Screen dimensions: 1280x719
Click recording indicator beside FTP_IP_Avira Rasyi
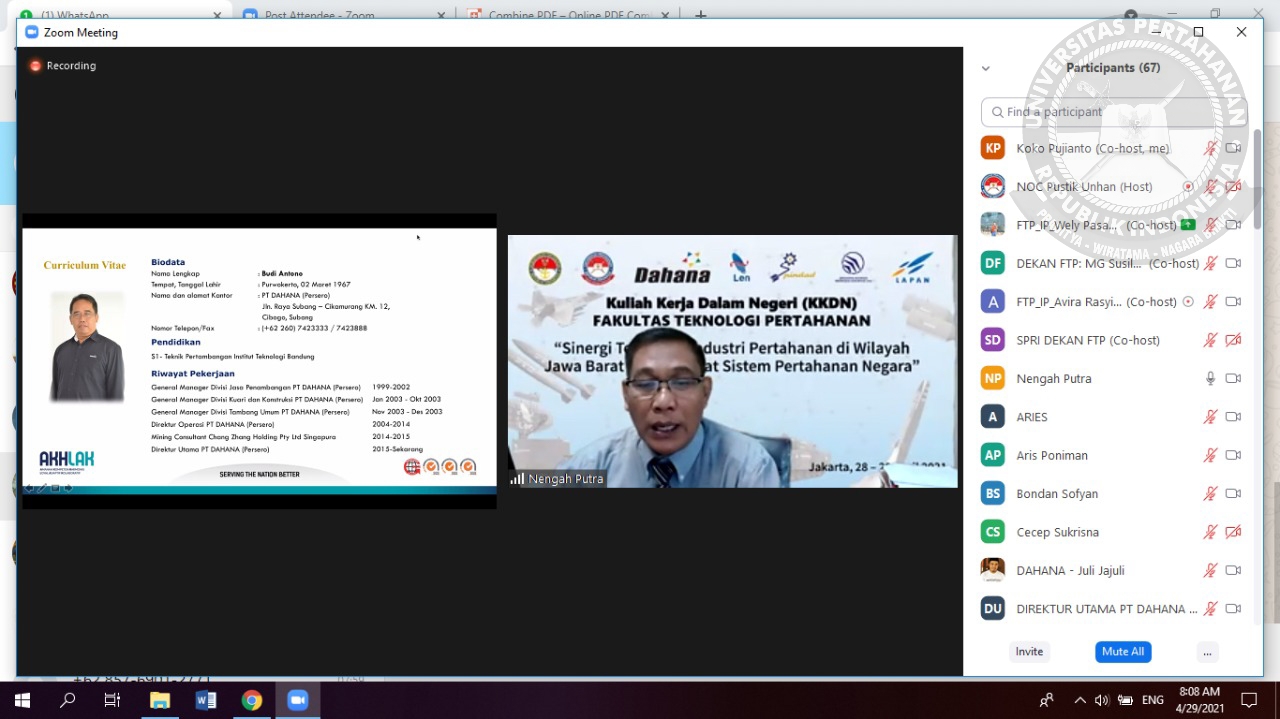click(1188, 302)
